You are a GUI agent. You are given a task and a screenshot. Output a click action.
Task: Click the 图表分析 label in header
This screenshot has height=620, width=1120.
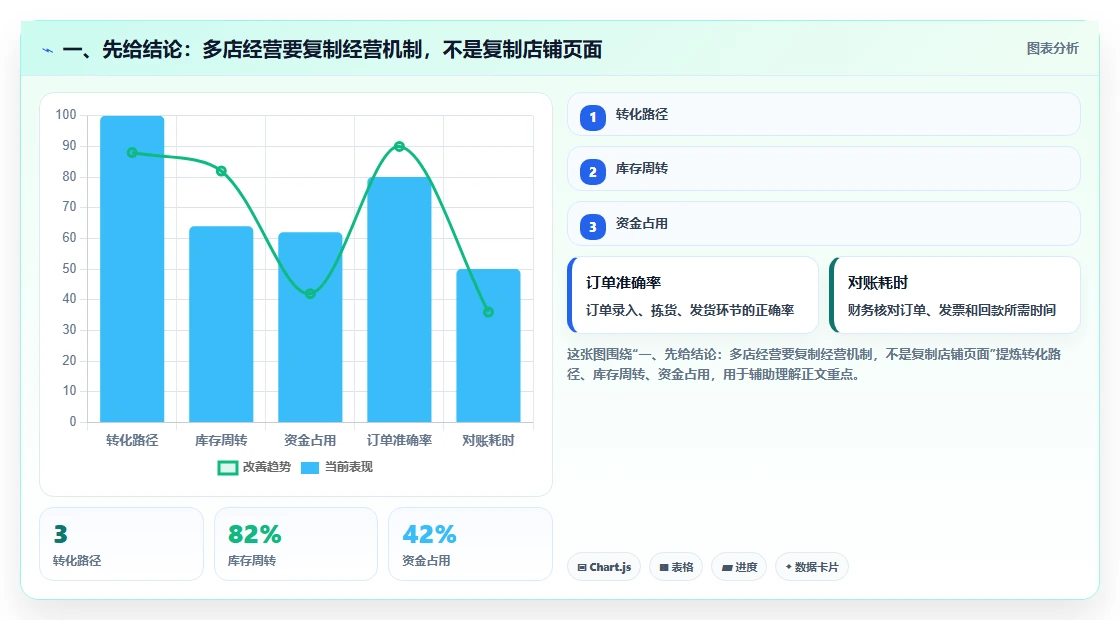[x=1052, y=49]
